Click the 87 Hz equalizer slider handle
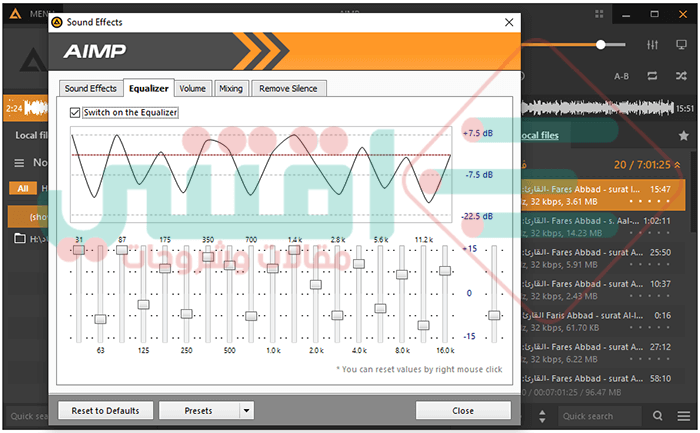The height and width of the screenshot is (433, 700). (122, 250)
